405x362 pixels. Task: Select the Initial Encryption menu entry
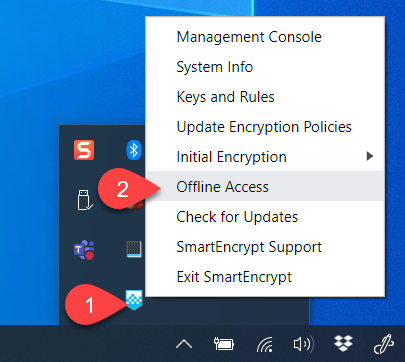pyautogui.click(x=265, y=157)
